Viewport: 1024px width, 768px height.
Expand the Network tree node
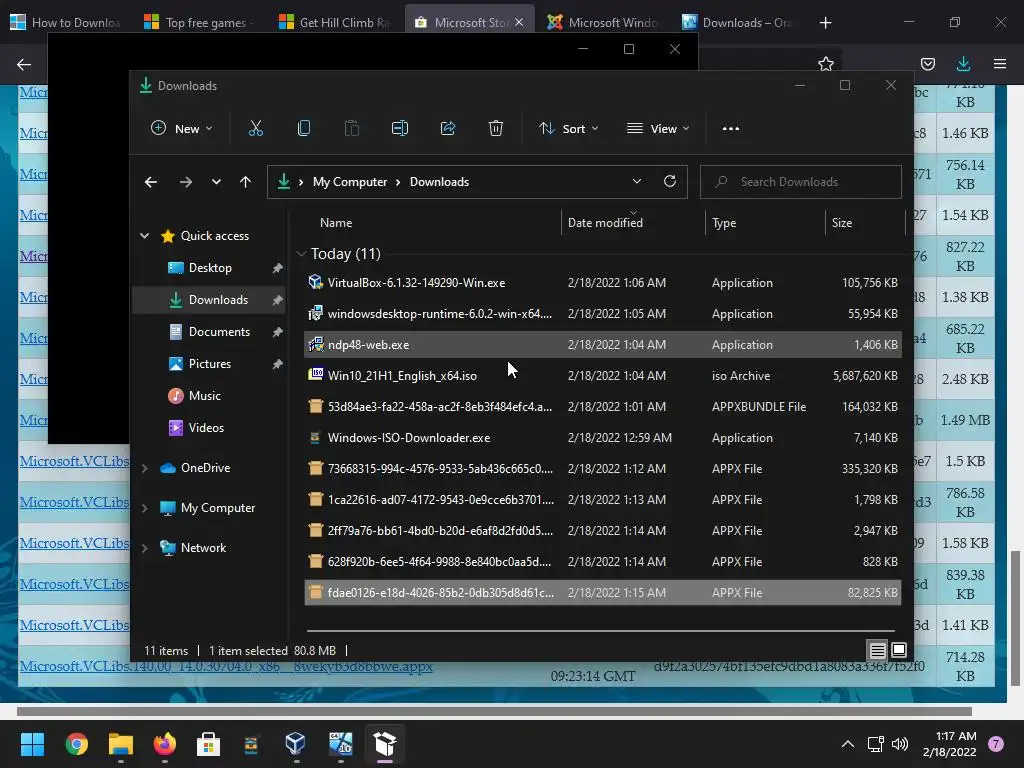[144, 548]
